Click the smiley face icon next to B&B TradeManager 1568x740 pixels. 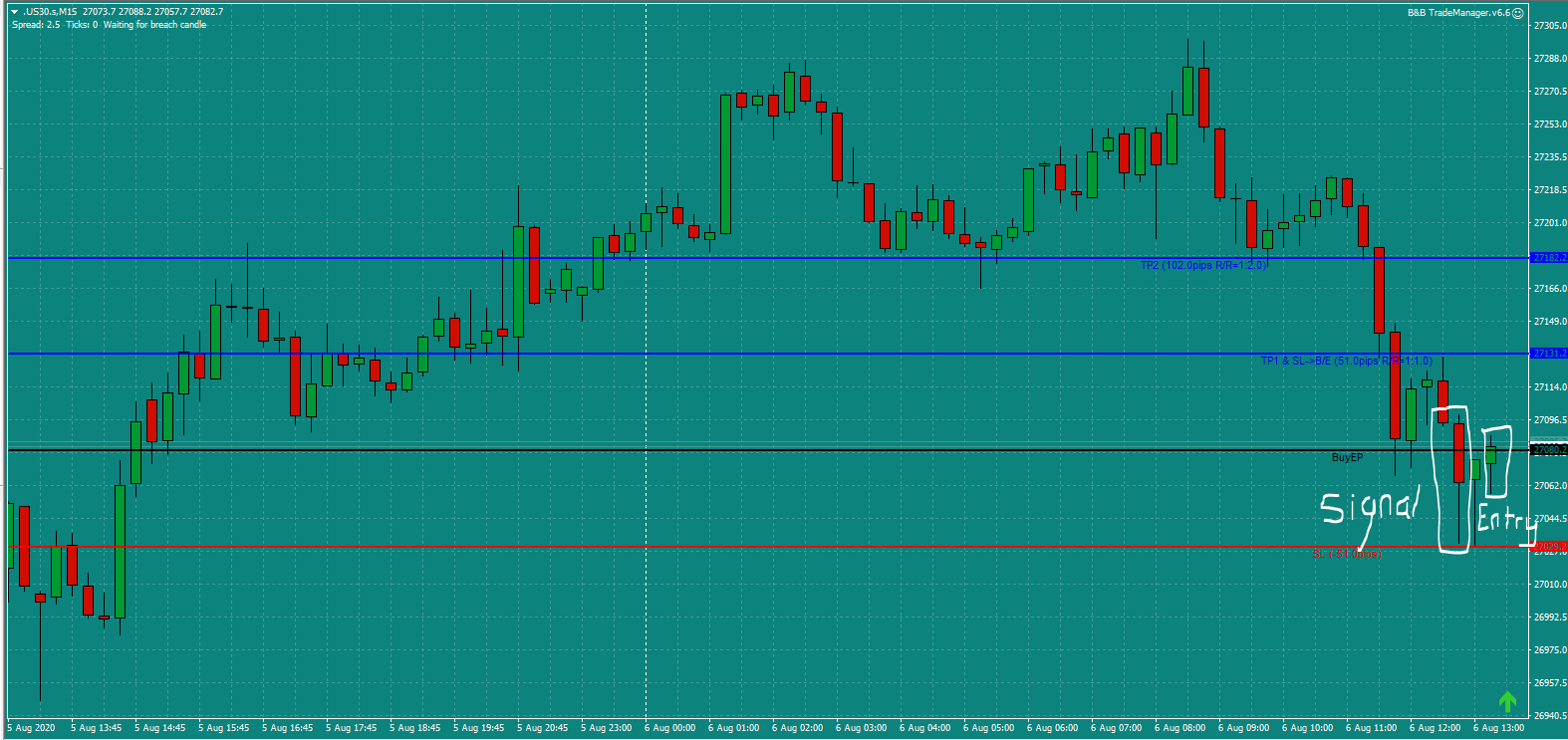[1518, 13]
